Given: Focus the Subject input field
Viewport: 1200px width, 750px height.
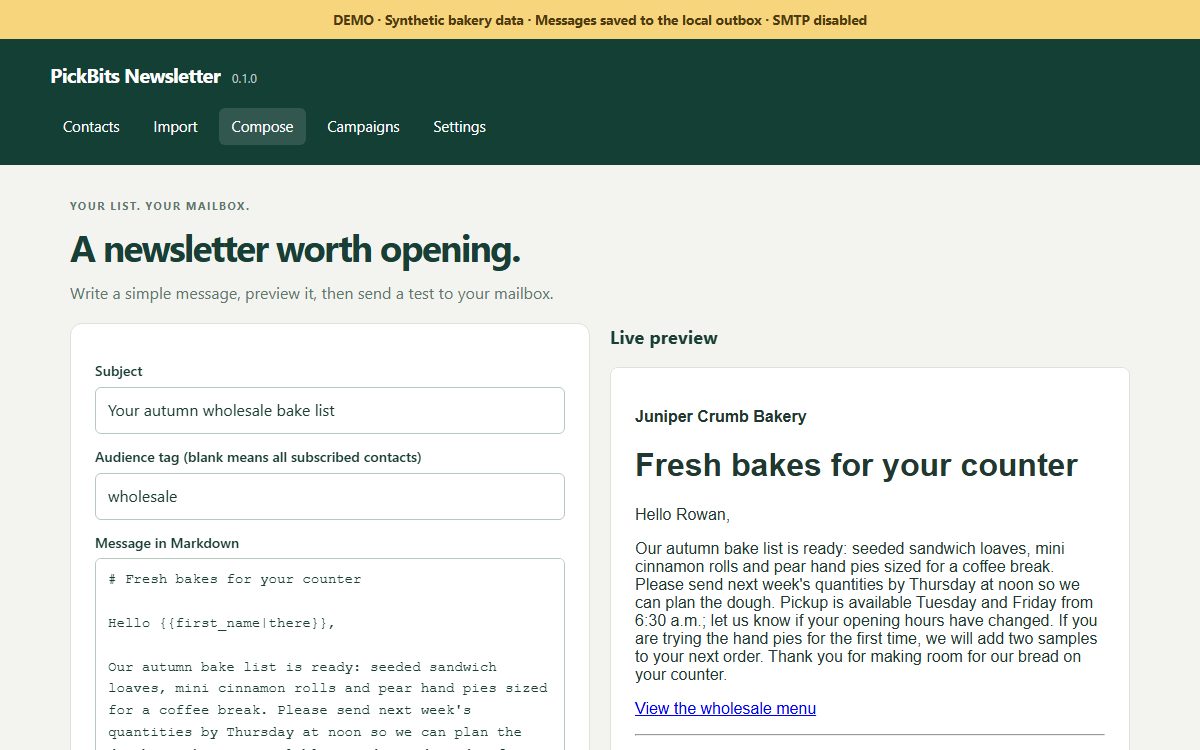Looking at the screenshot, I should (330, 410).
